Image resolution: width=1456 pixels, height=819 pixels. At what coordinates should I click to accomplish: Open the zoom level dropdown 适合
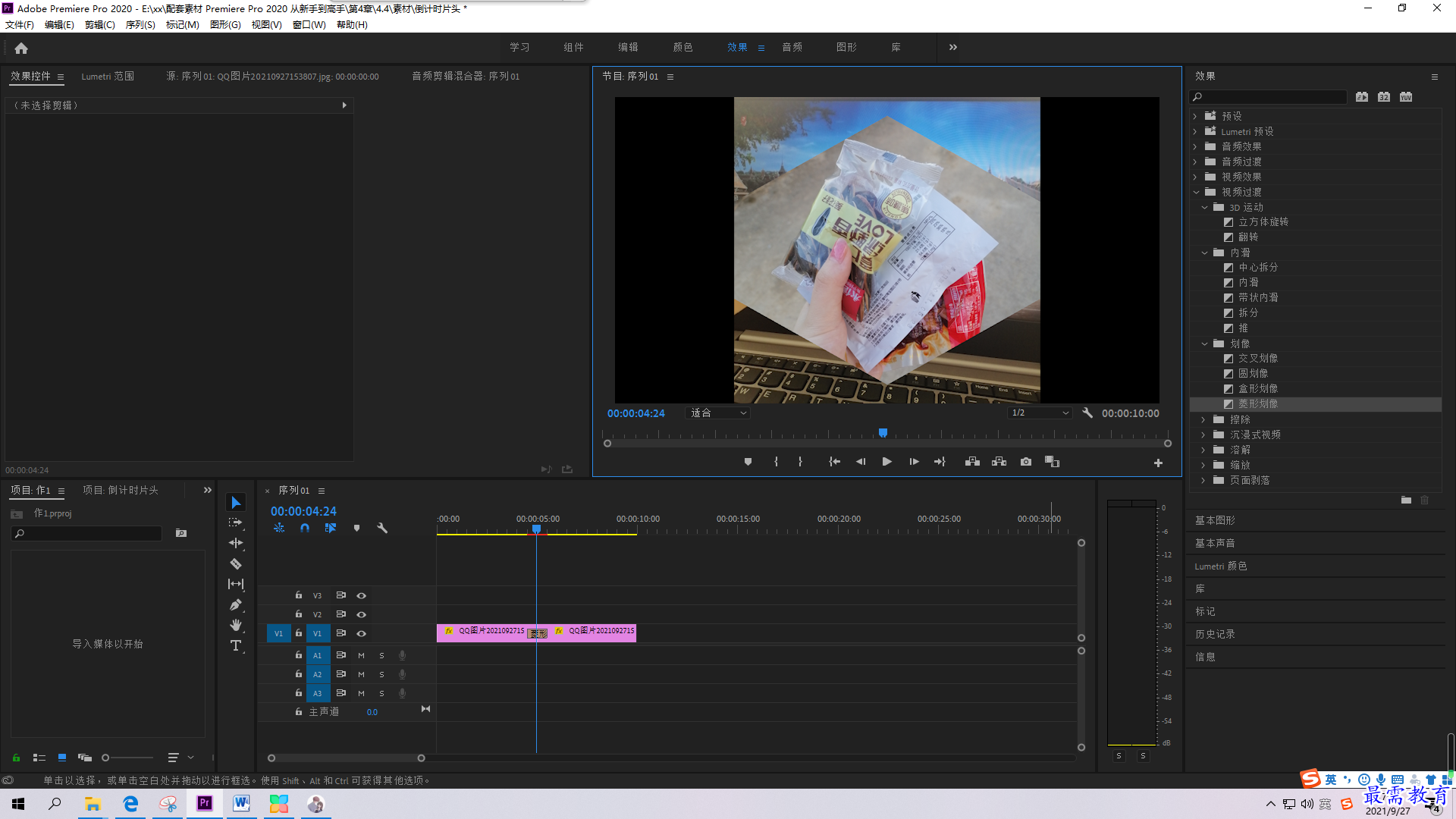coord(717,413)
